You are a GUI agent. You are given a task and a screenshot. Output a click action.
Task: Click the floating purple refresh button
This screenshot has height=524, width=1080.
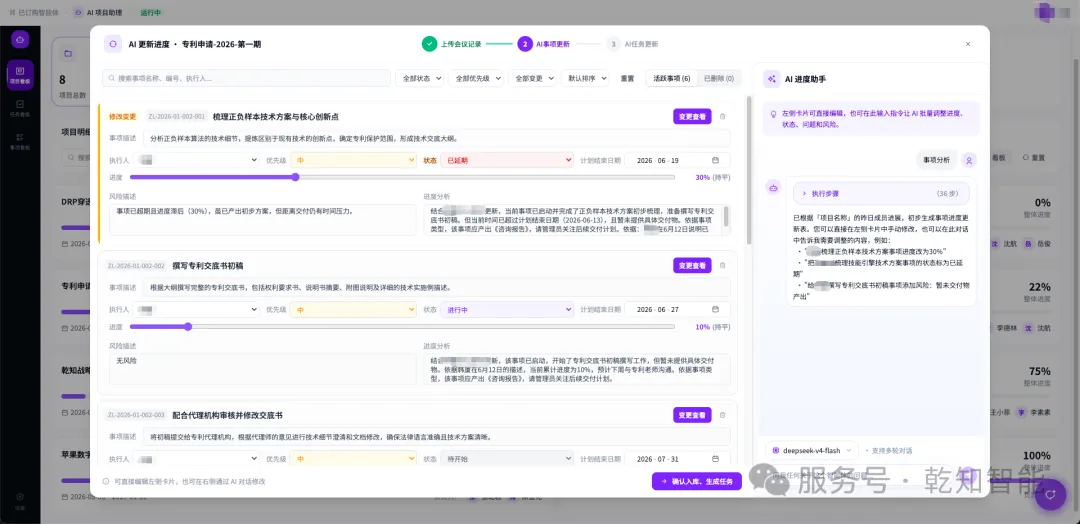pos(1050,494)
